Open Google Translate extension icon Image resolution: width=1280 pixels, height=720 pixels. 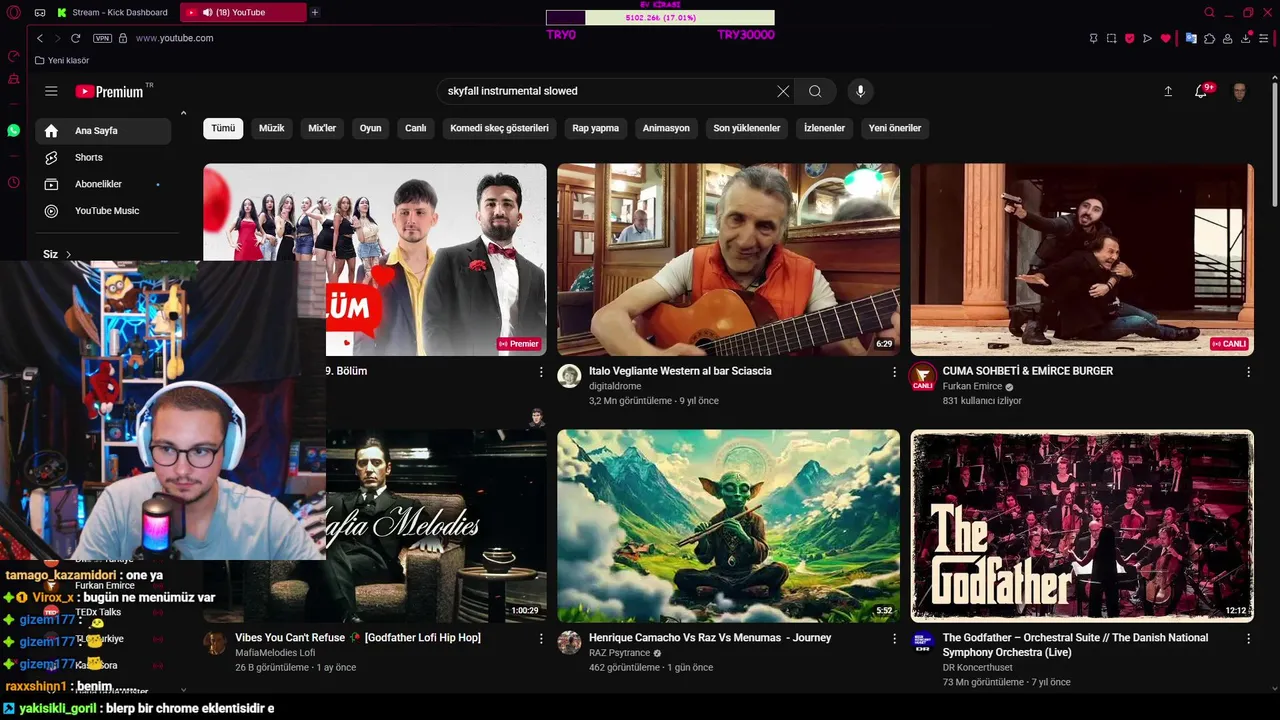1191,38
